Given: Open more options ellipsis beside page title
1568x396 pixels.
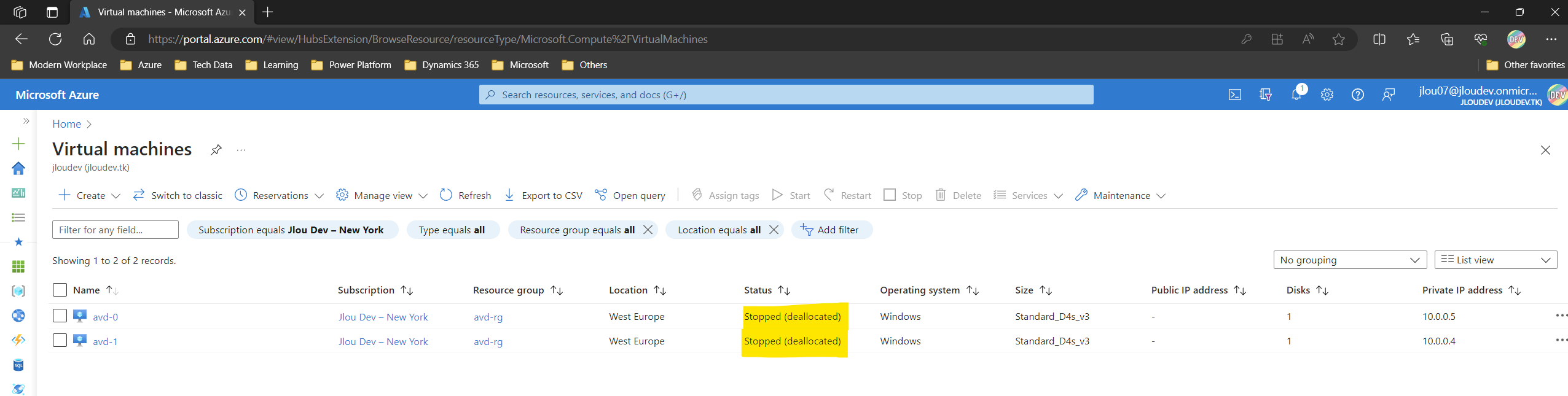Looking at the screenshot, I should 241,150.
